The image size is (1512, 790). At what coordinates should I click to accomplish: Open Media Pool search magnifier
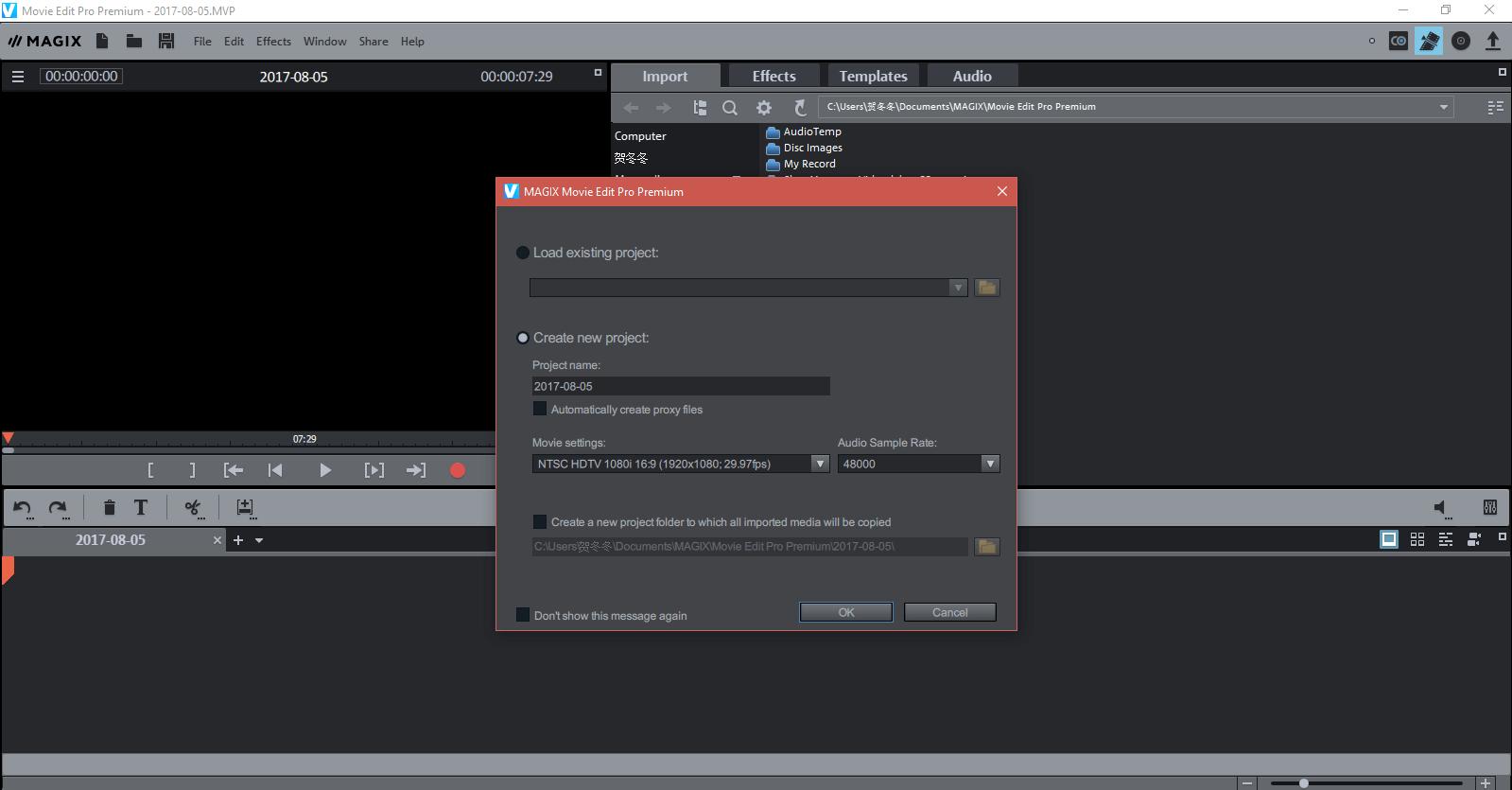730,108
